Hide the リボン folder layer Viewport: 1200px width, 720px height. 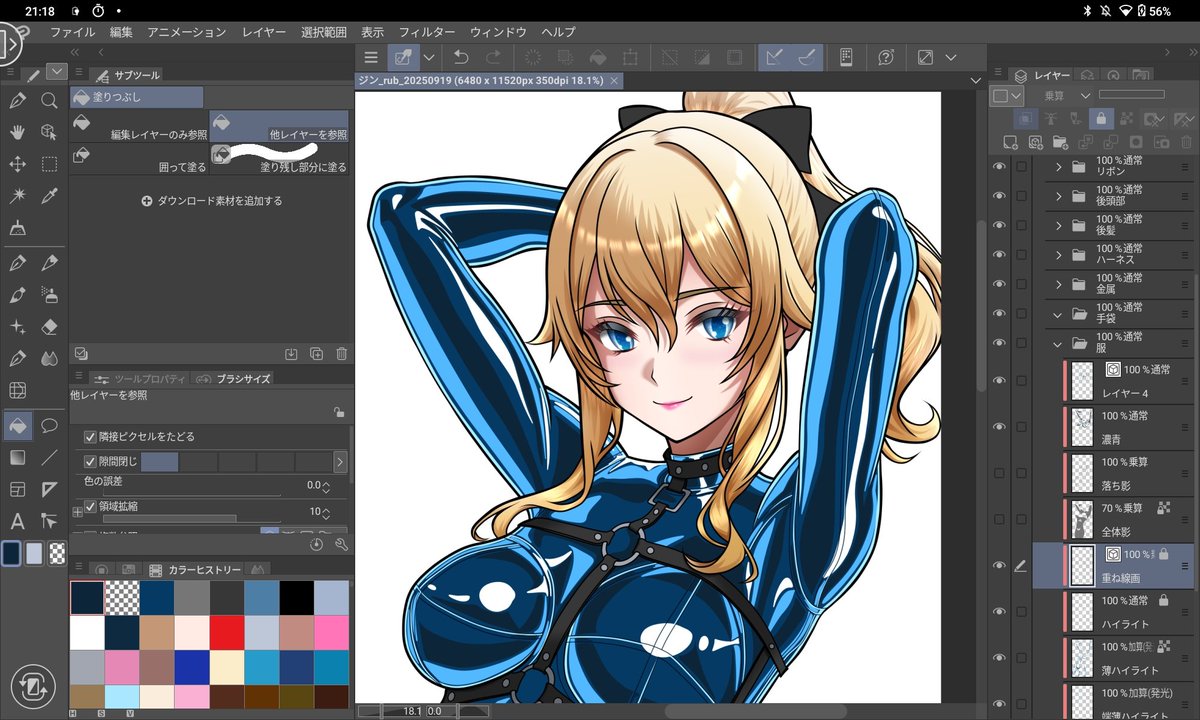[998, 167]
